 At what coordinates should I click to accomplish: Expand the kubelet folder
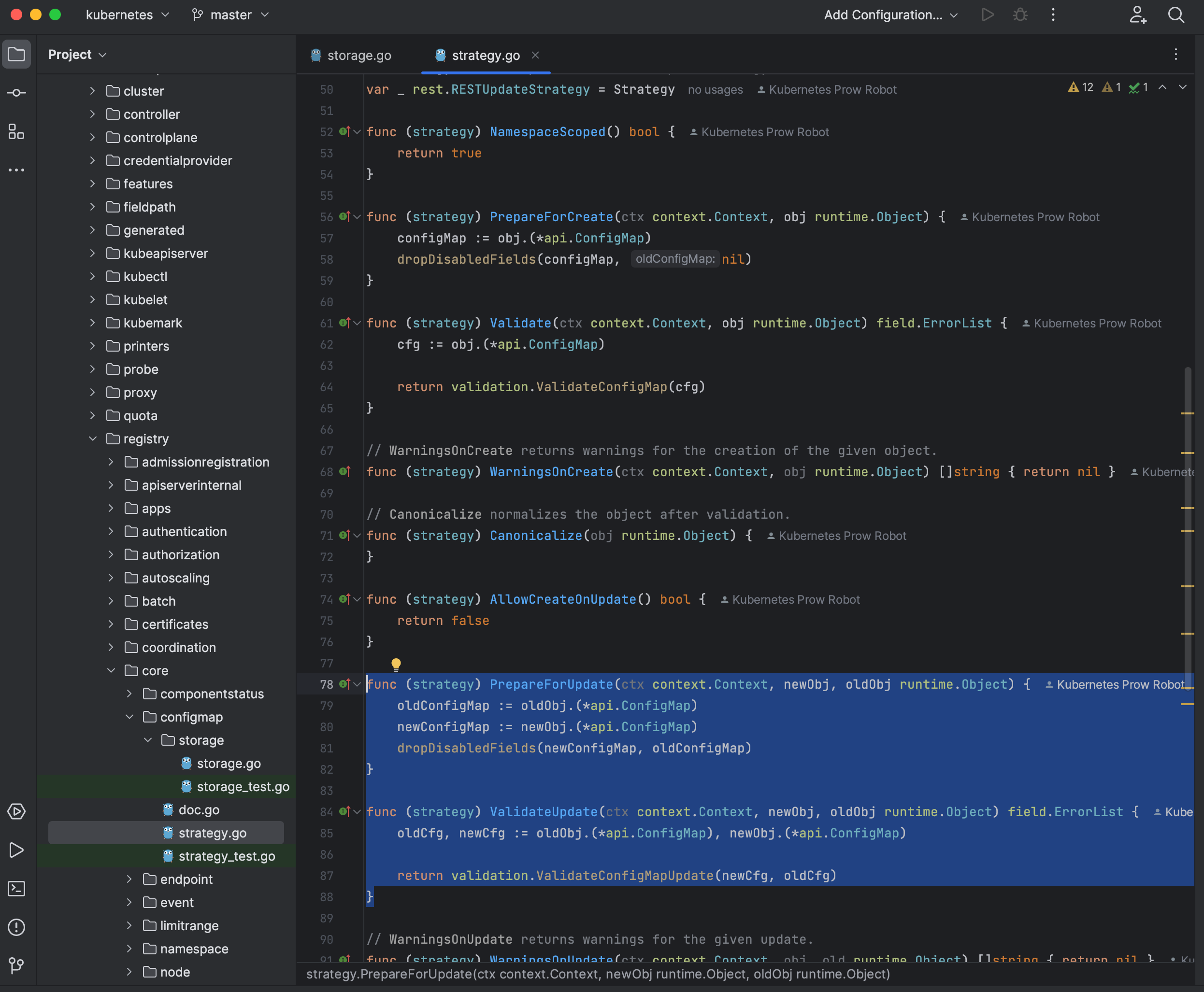[93, 299]
